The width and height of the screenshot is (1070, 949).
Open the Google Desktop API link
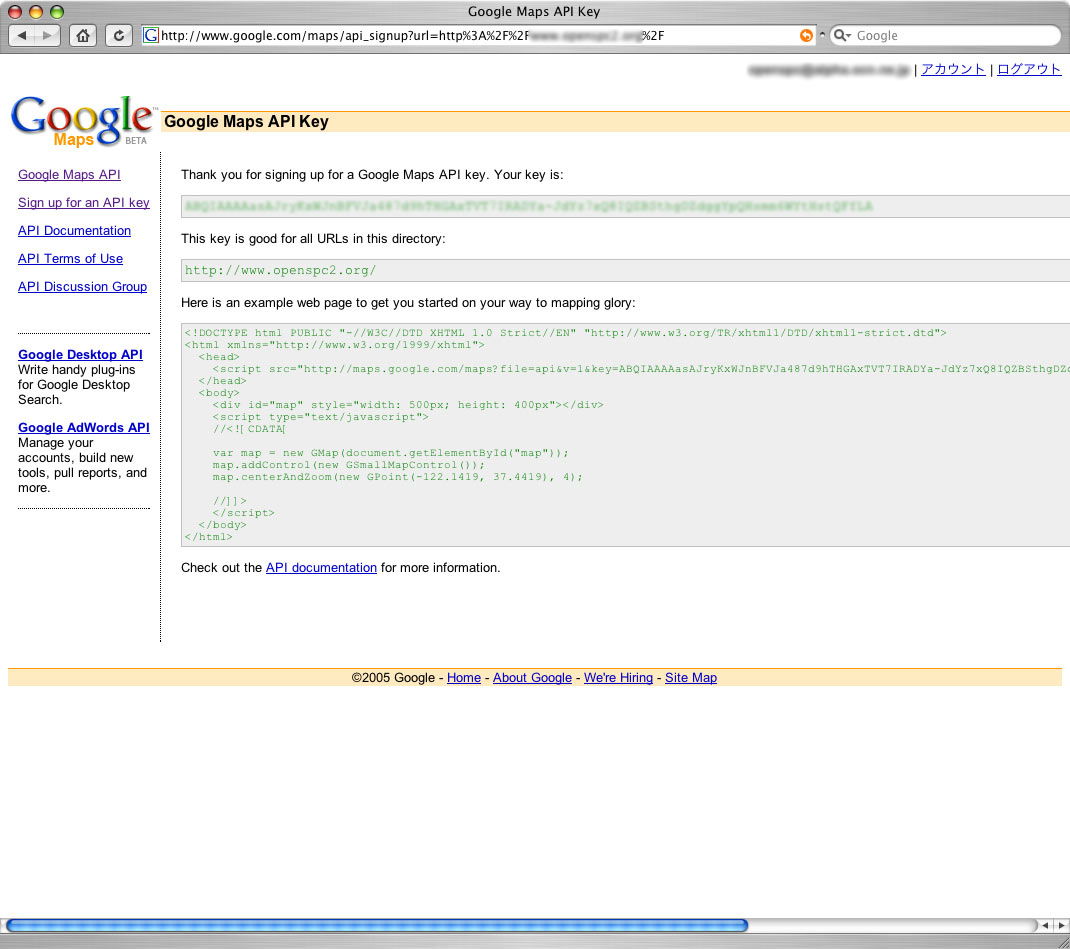[80, 355]
